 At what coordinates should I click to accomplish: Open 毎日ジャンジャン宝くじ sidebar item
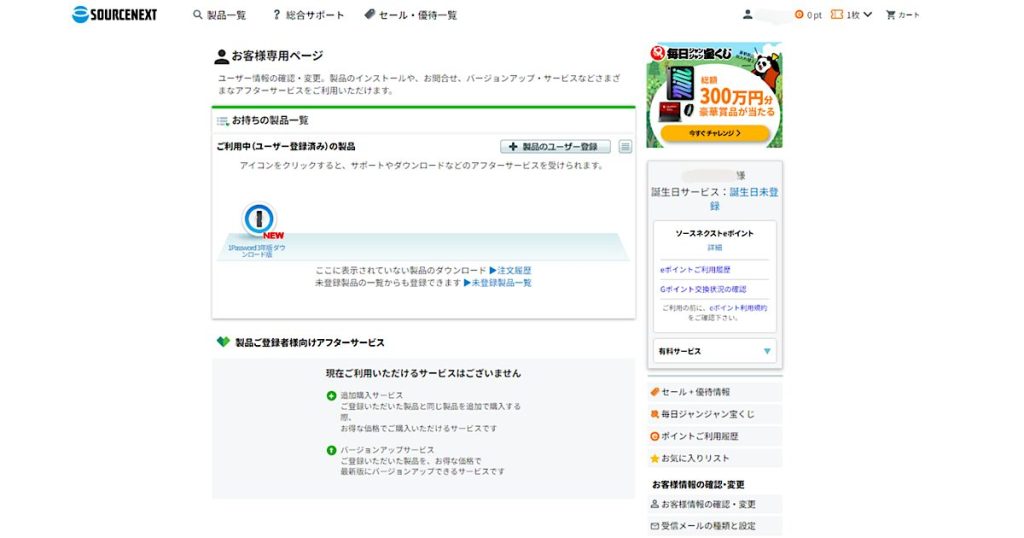tap(714, 414)
